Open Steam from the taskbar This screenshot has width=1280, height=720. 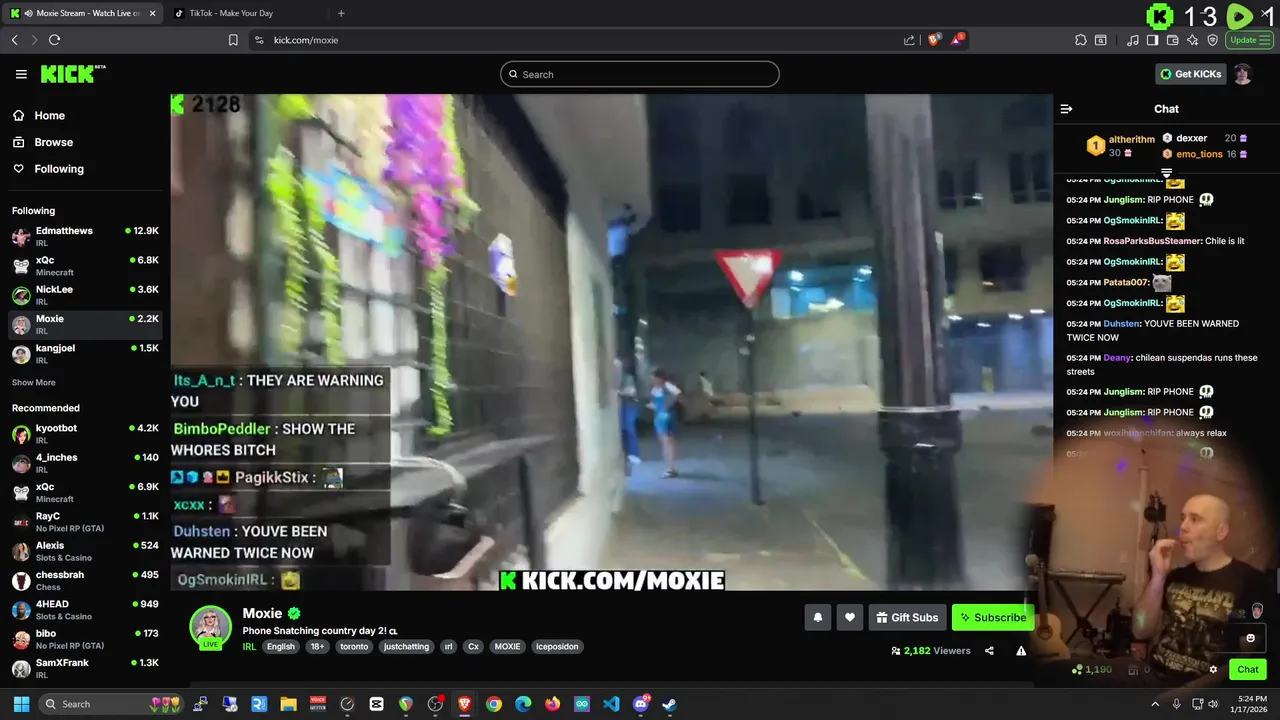(x=669, y=704)
